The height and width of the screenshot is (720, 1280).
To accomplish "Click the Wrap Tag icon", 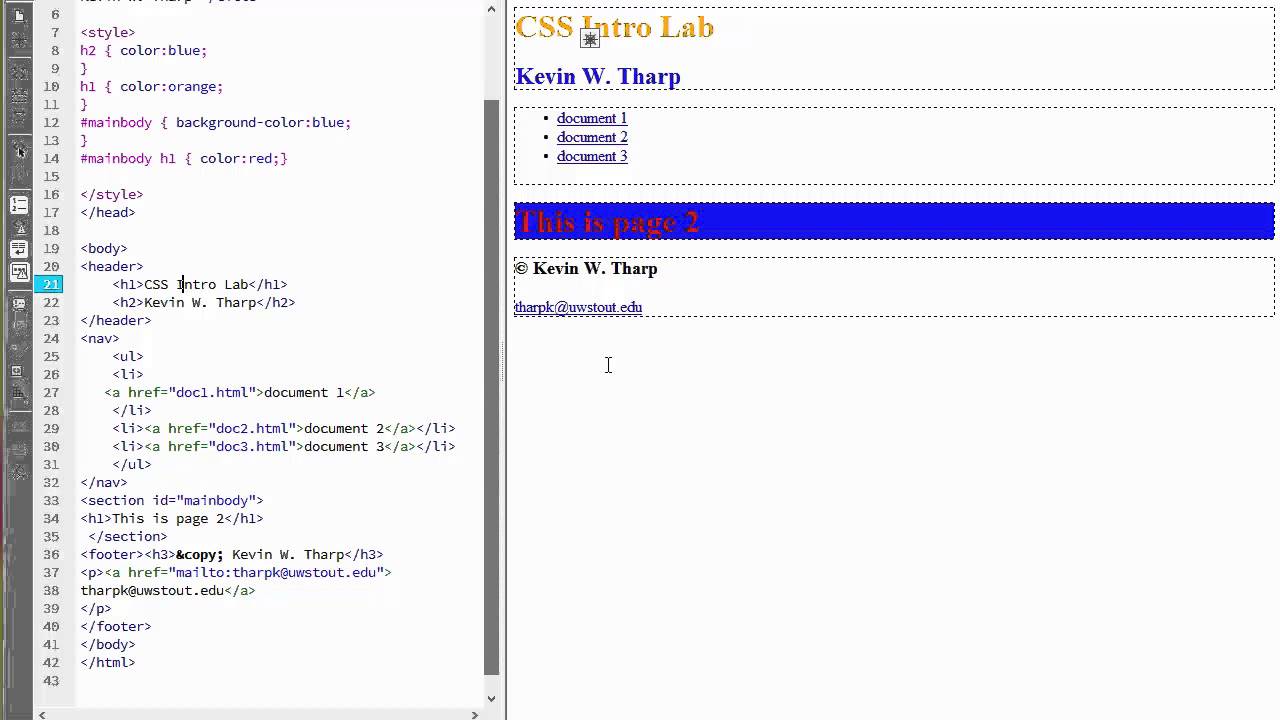I will pos(19,347).
